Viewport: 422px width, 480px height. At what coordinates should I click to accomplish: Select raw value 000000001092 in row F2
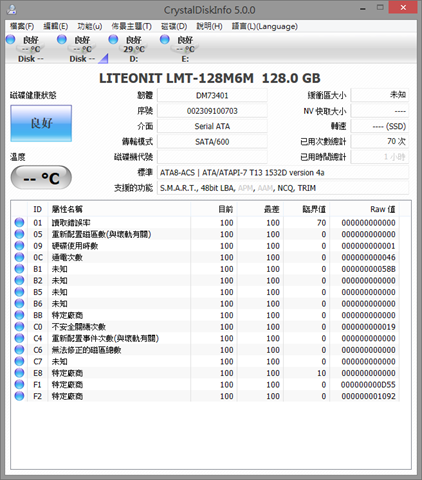tap(368, 396)
